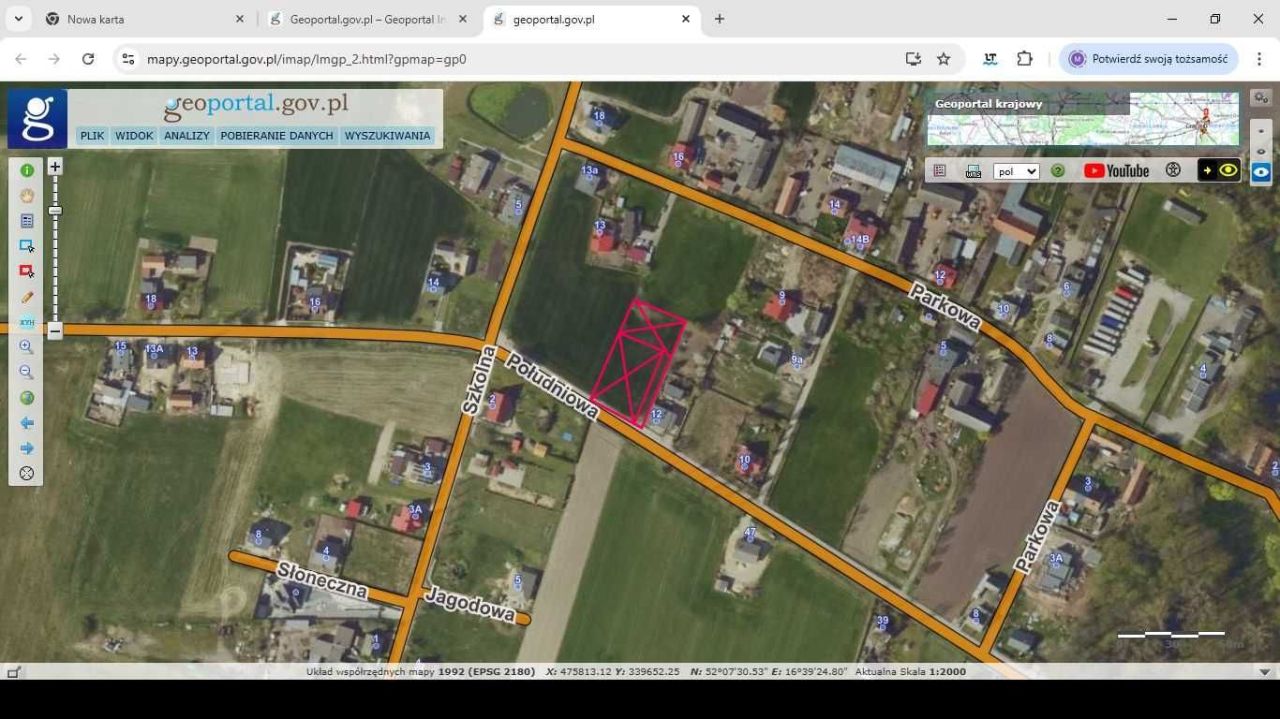The image size is (1280, 719).
Task: Click 'Potwierdź swoją tożsamość' button
Action: [x=1148, y=59]
